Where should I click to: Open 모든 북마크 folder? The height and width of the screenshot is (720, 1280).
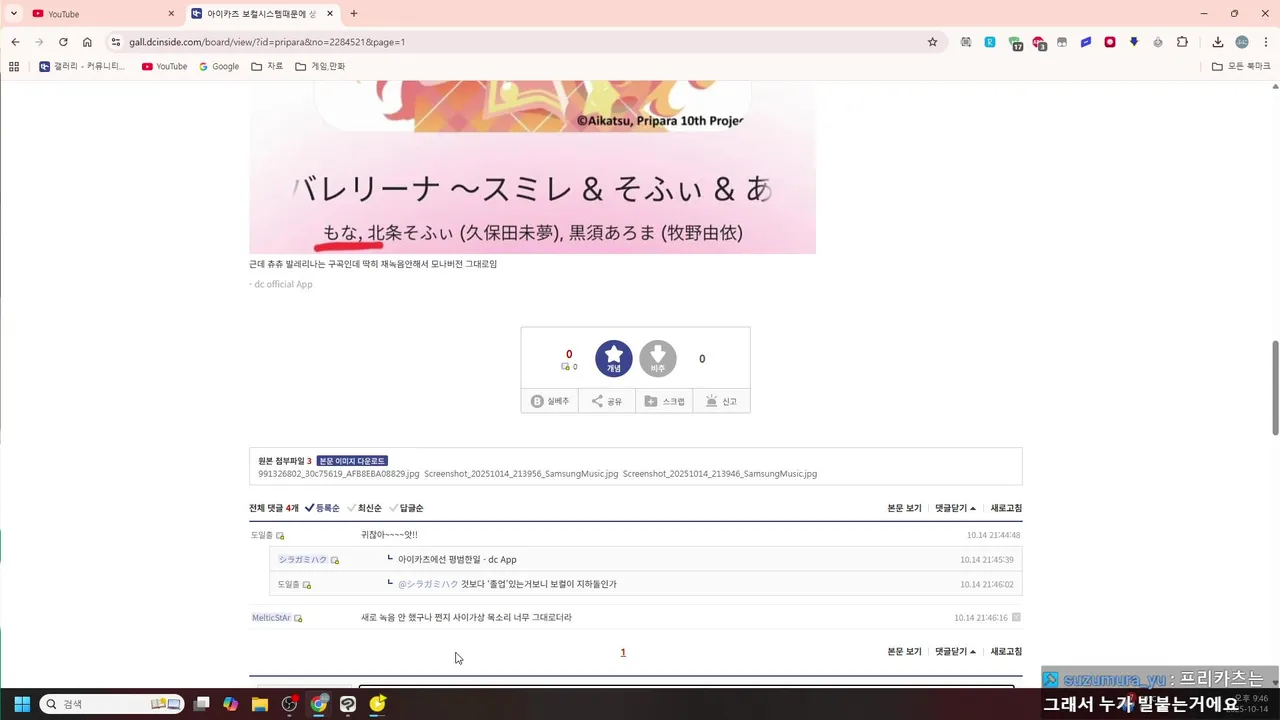click(1241, 67)
